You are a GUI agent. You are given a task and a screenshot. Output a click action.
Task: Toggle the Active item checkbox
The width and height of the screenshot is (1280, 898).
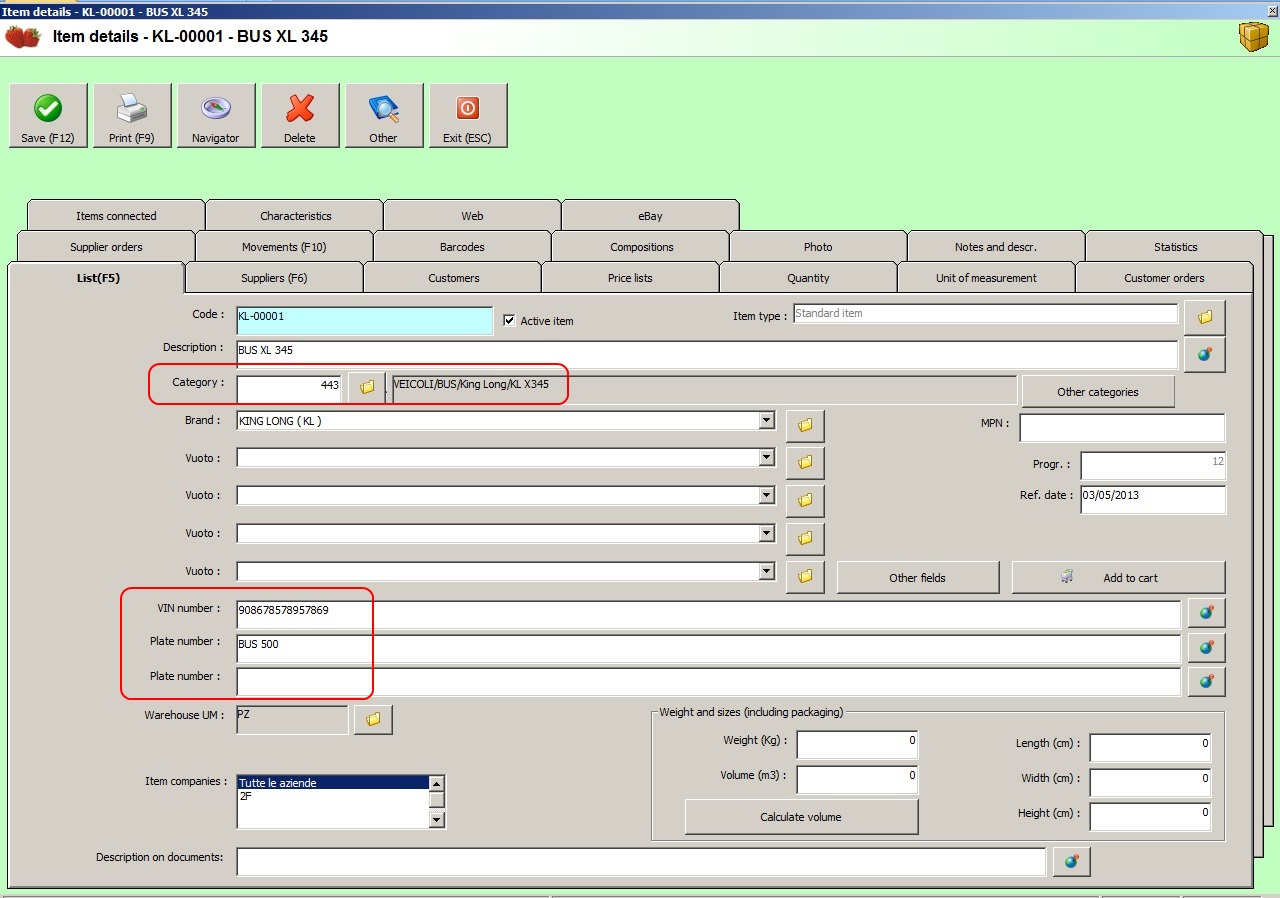509,320
